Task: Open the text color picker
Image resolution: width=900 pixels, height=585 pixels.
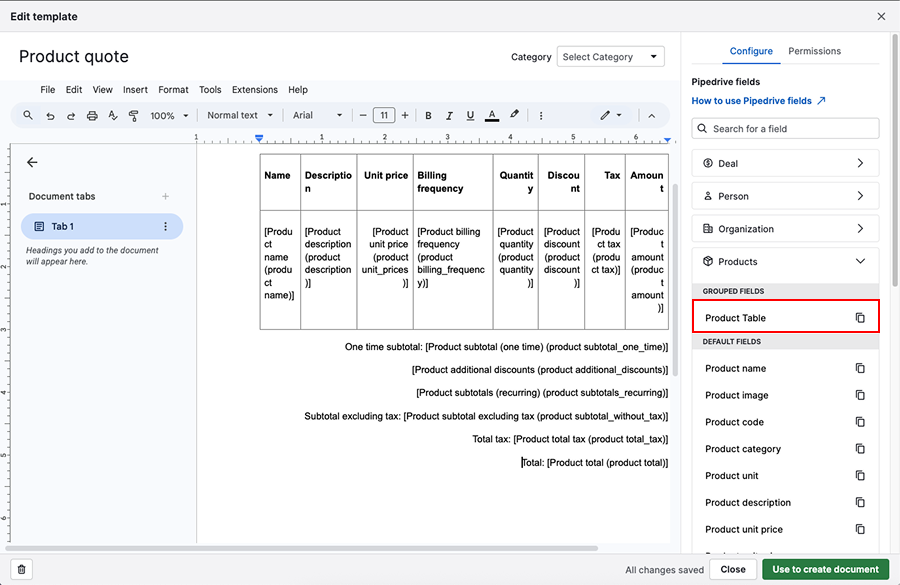Action: [x=491, y=116]
